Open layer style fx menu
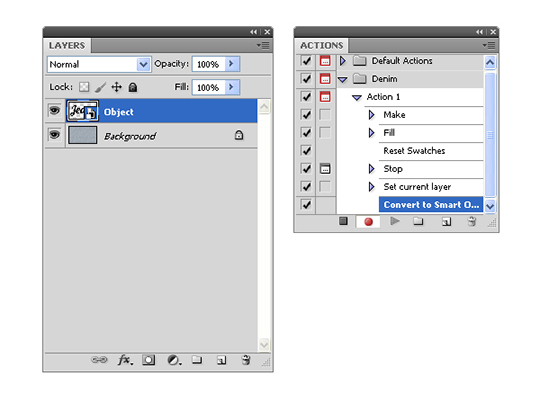Screen dimensions: 540x394 [125, 360]
